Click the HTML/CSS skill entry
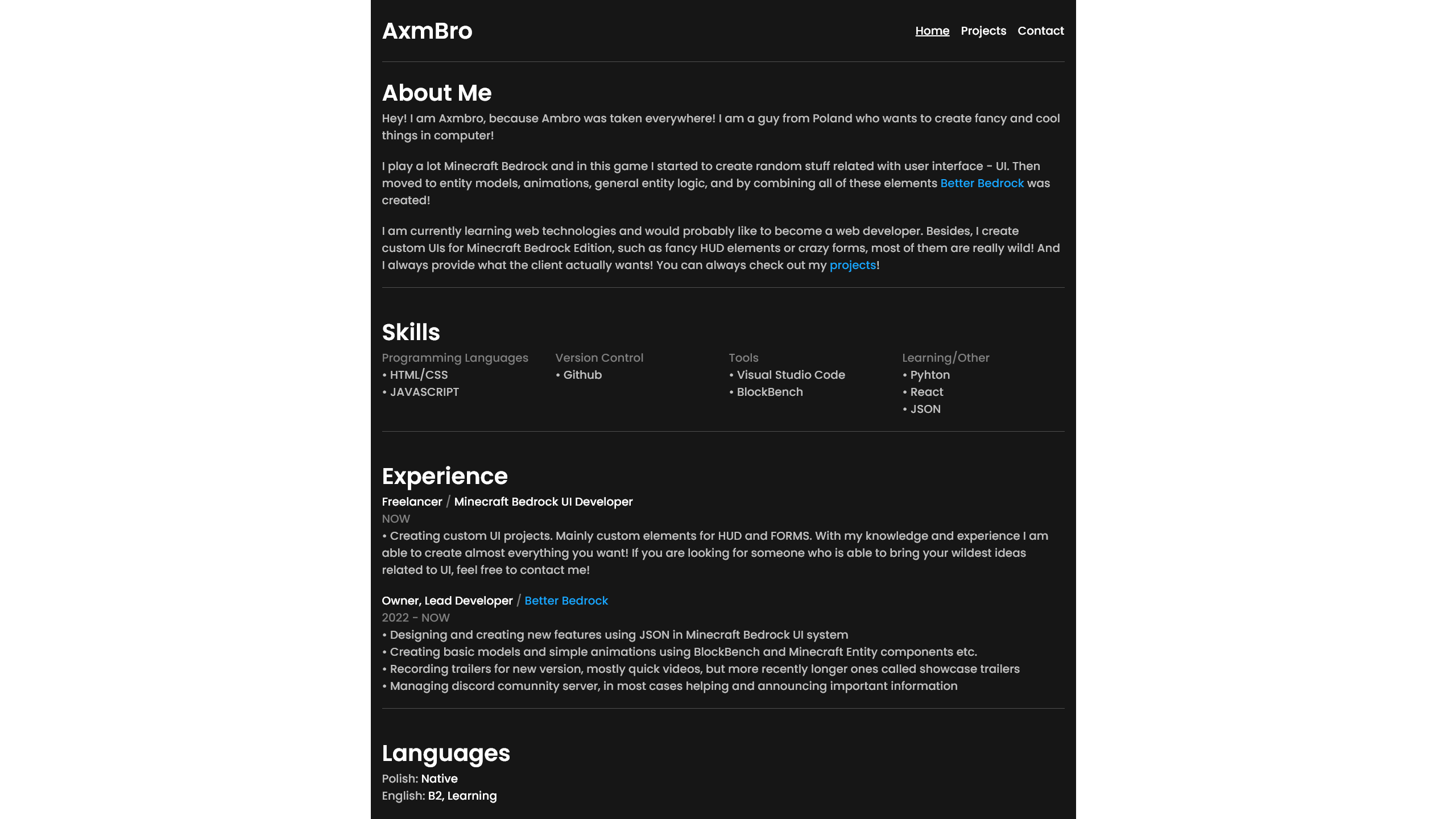The height and width of the screenshot is (819, 1456). tap(415, 375)
